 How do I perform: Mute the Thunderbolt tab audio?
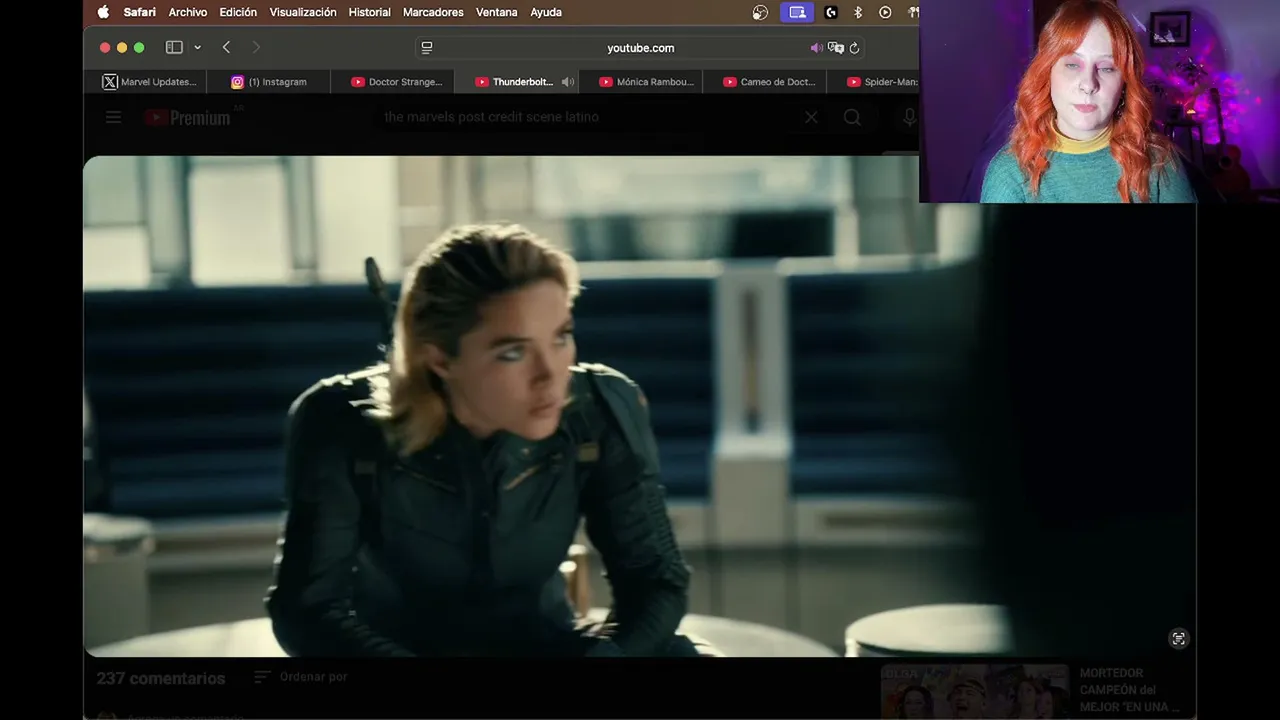pyautogui.click(x=567, y=82)
